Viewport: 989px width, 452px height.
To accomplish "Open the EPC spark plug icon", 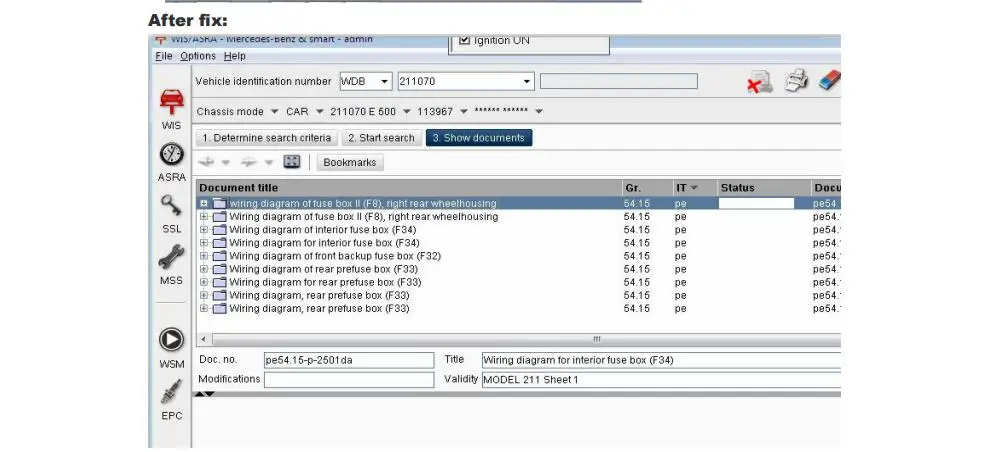I will [x=172, y=392].
